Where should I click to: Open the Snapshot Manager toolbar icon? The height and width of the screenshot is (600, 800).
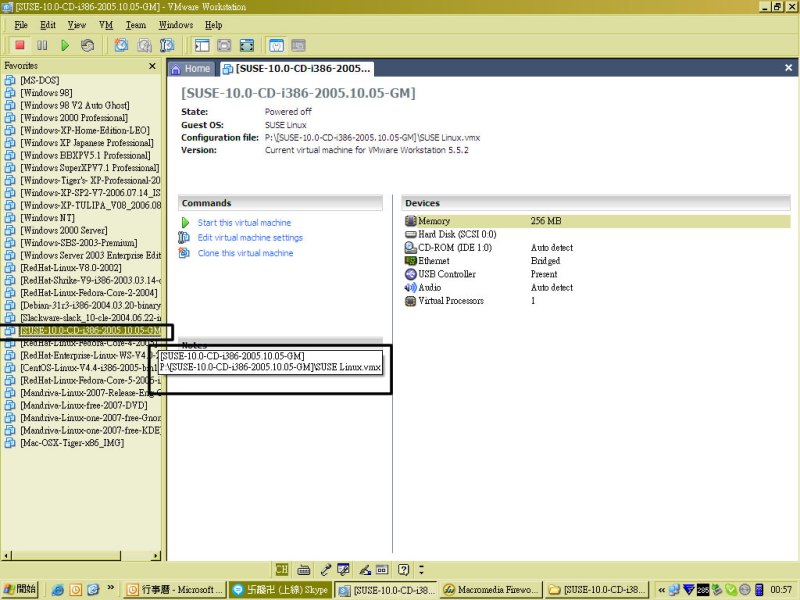pos(167,45)
